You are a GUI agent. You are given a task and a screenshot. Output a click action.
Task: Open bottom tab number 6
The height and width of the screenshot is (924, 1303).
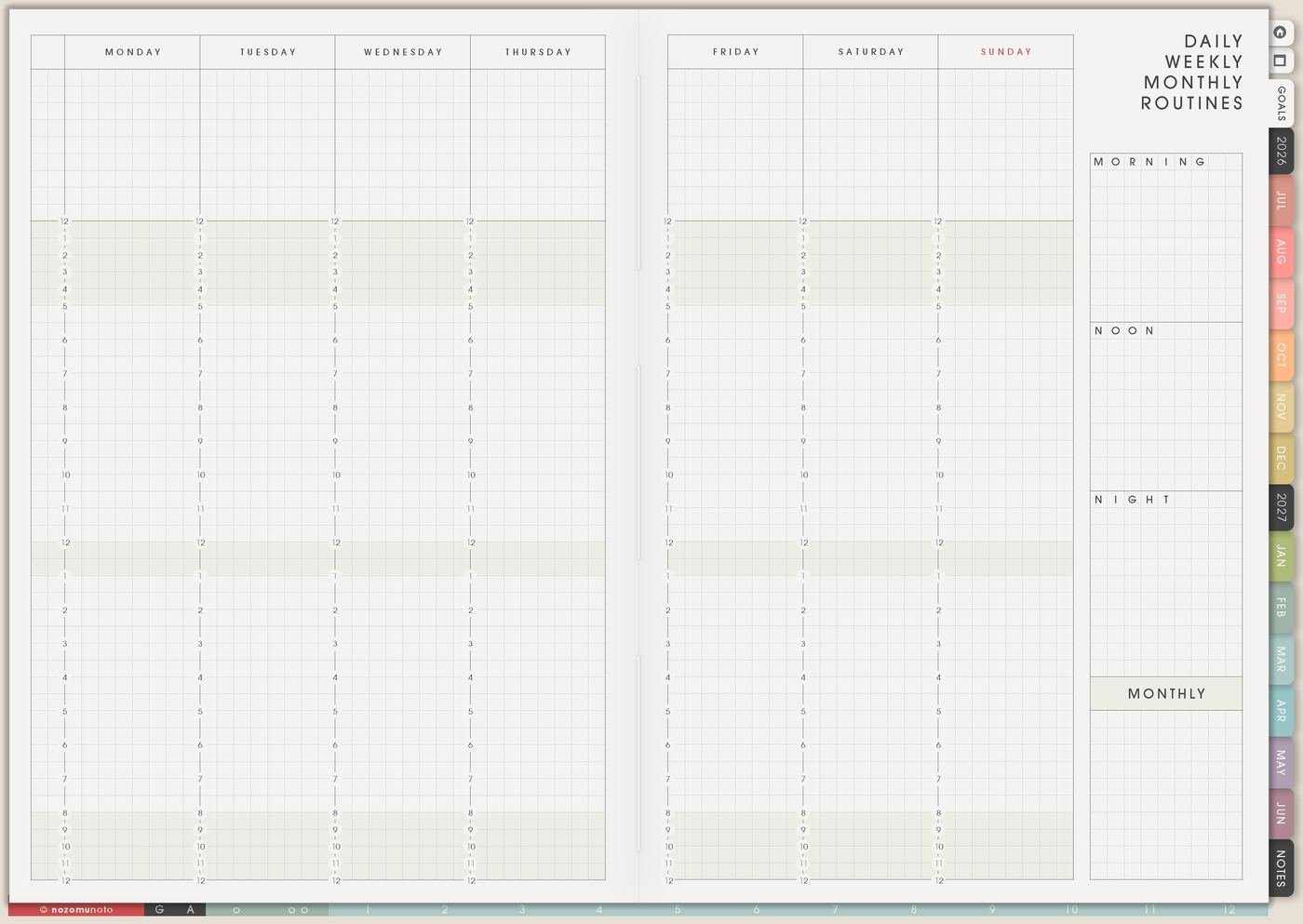(x=757, y=909)
